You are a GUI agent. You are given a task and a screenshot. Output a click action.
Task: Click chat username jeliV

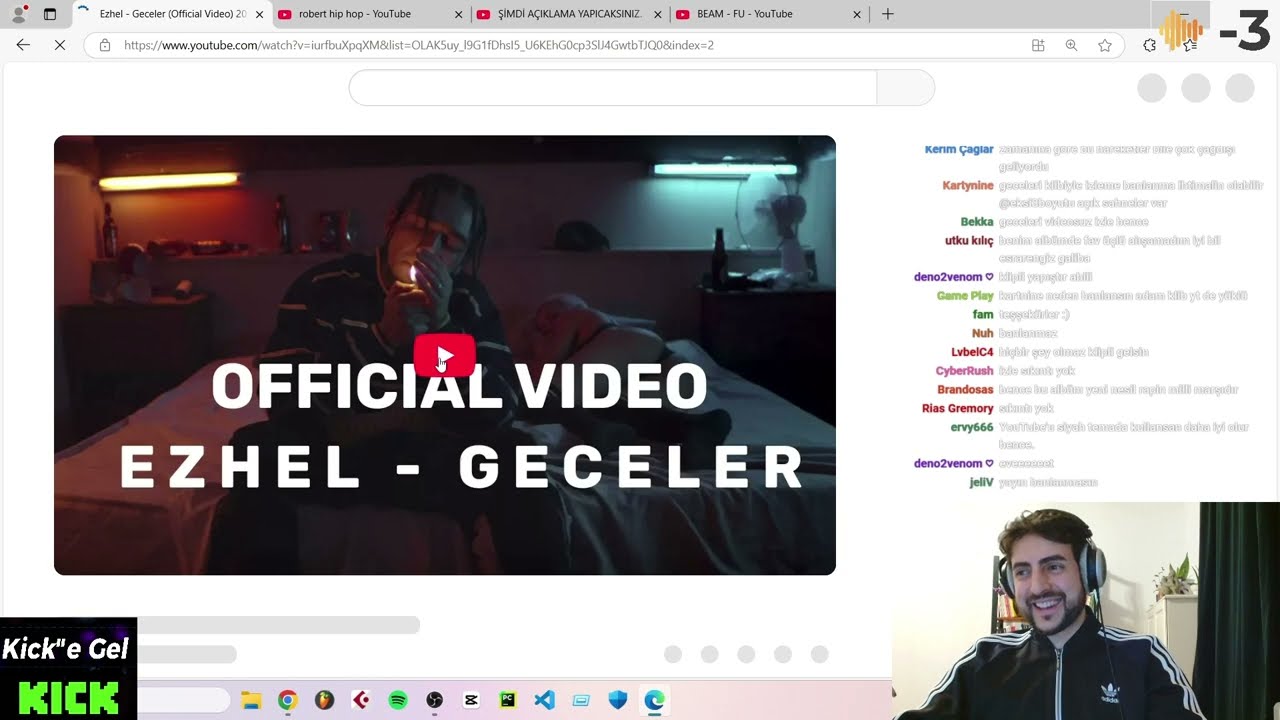[981, 482]
